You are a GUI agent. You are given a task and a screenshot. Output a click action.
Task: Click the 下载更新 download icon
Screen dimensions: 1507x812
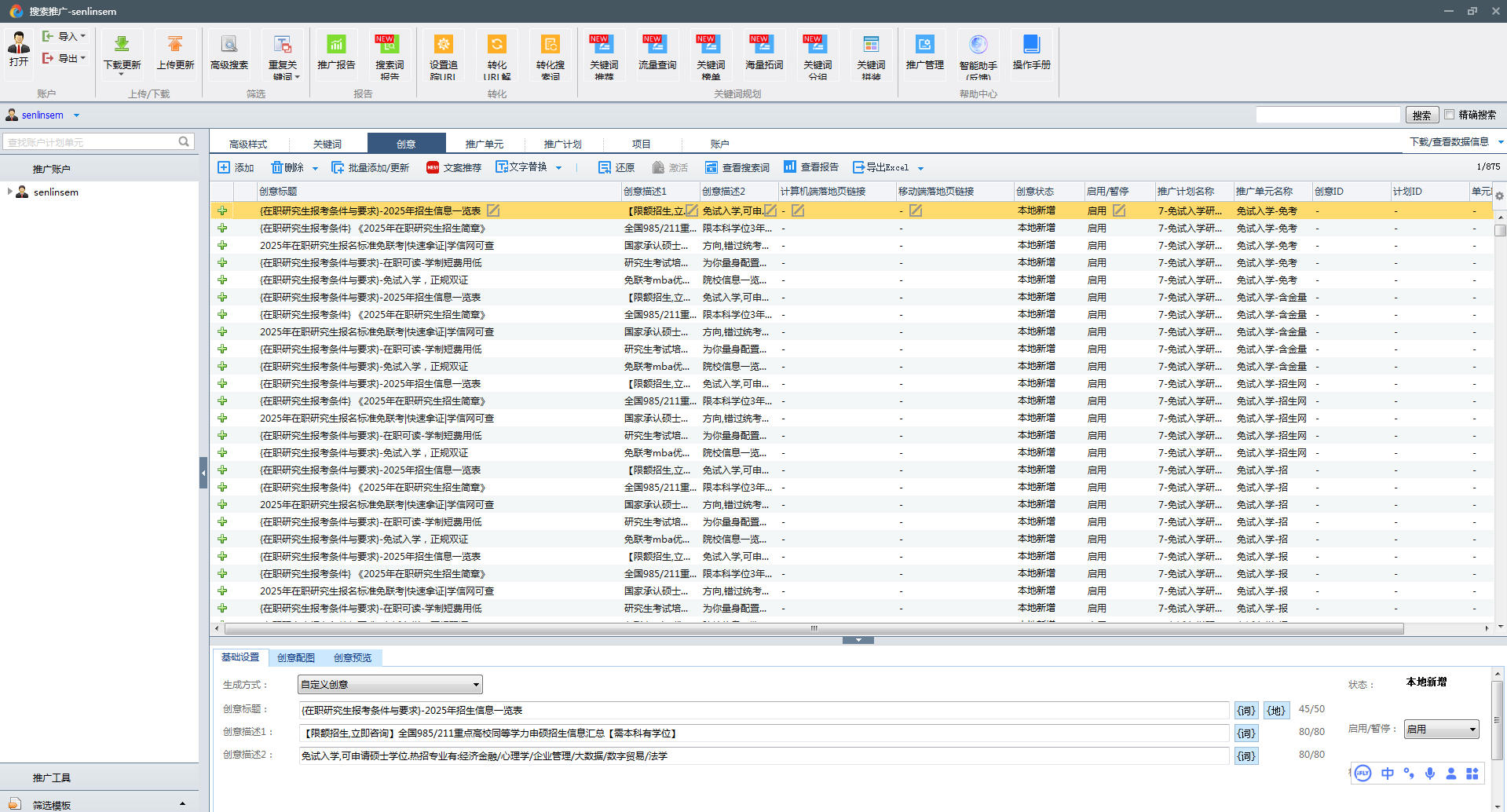122,45
